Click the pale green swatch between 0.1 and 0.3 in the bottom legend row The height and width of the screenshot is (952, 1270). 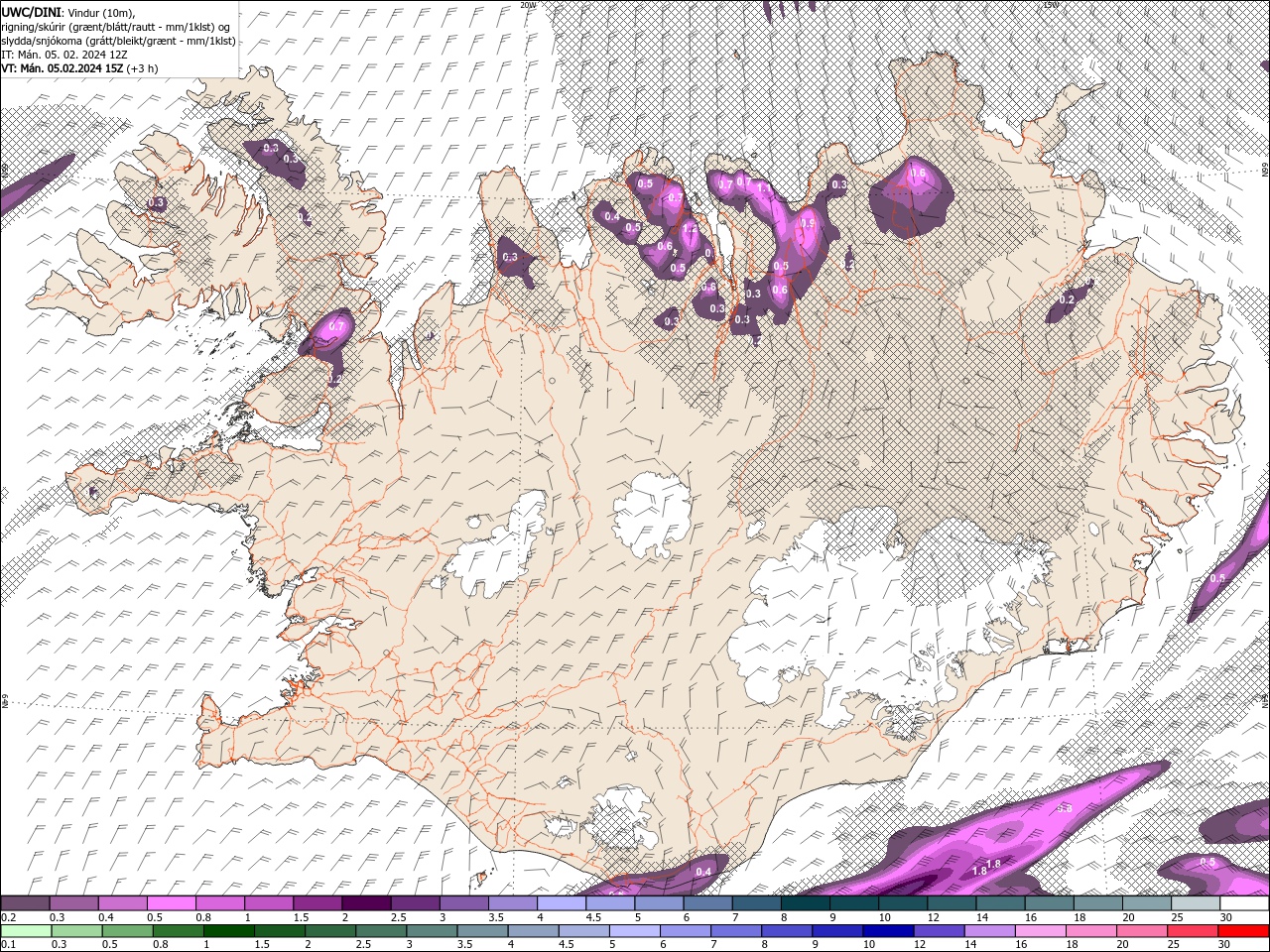pyautogui.click(x=26, y=931)
